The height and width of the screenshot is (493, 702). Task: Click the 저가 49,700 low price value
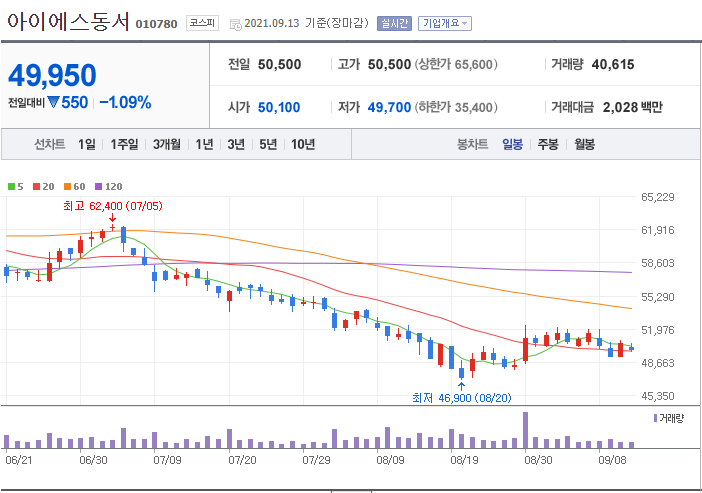(389, 107)
